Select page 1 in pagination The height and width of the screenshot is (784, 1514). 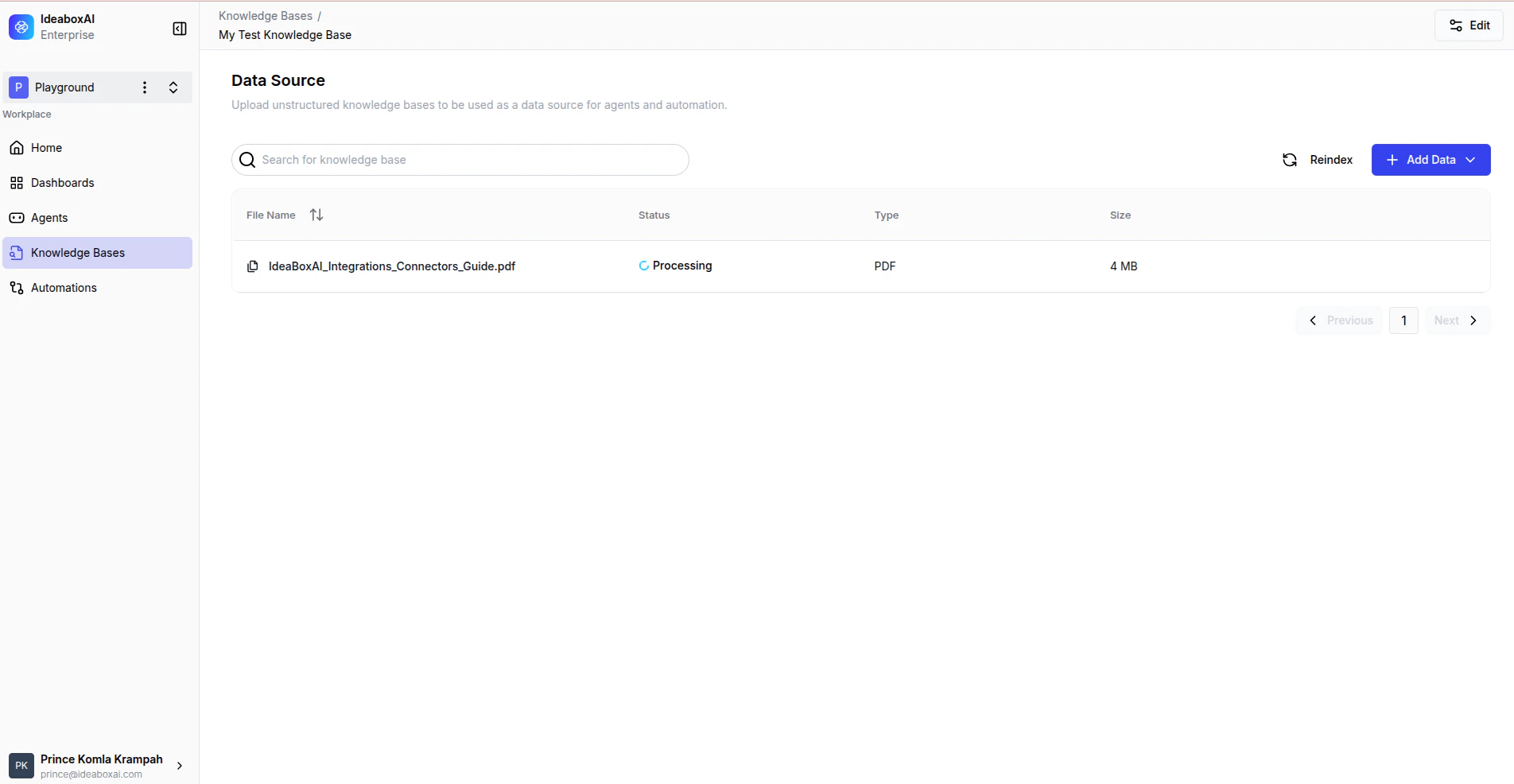coord(1404,320)
